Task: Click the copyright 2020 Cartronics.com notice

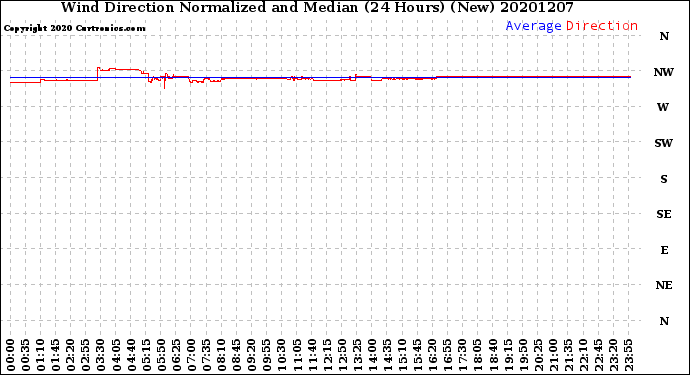Action: 74,29
